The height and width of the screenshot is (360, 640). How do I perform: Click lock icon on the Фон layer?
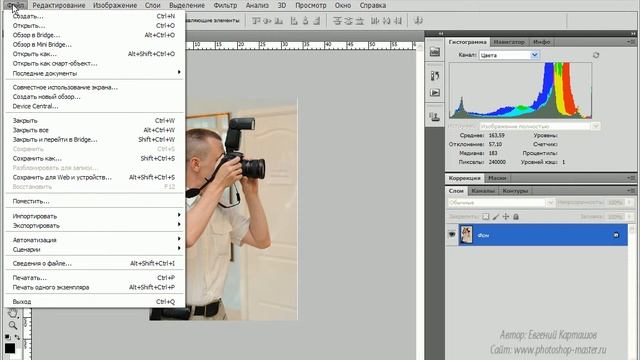(616, 235)
